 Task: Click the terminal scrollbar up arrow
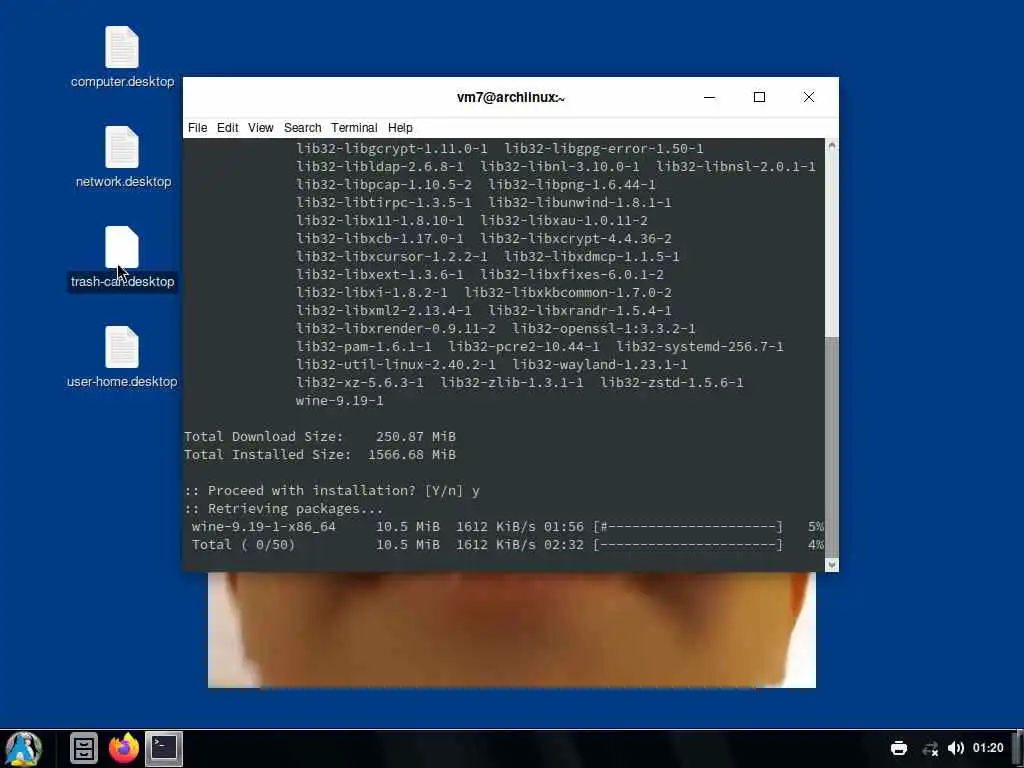[831, 146]
